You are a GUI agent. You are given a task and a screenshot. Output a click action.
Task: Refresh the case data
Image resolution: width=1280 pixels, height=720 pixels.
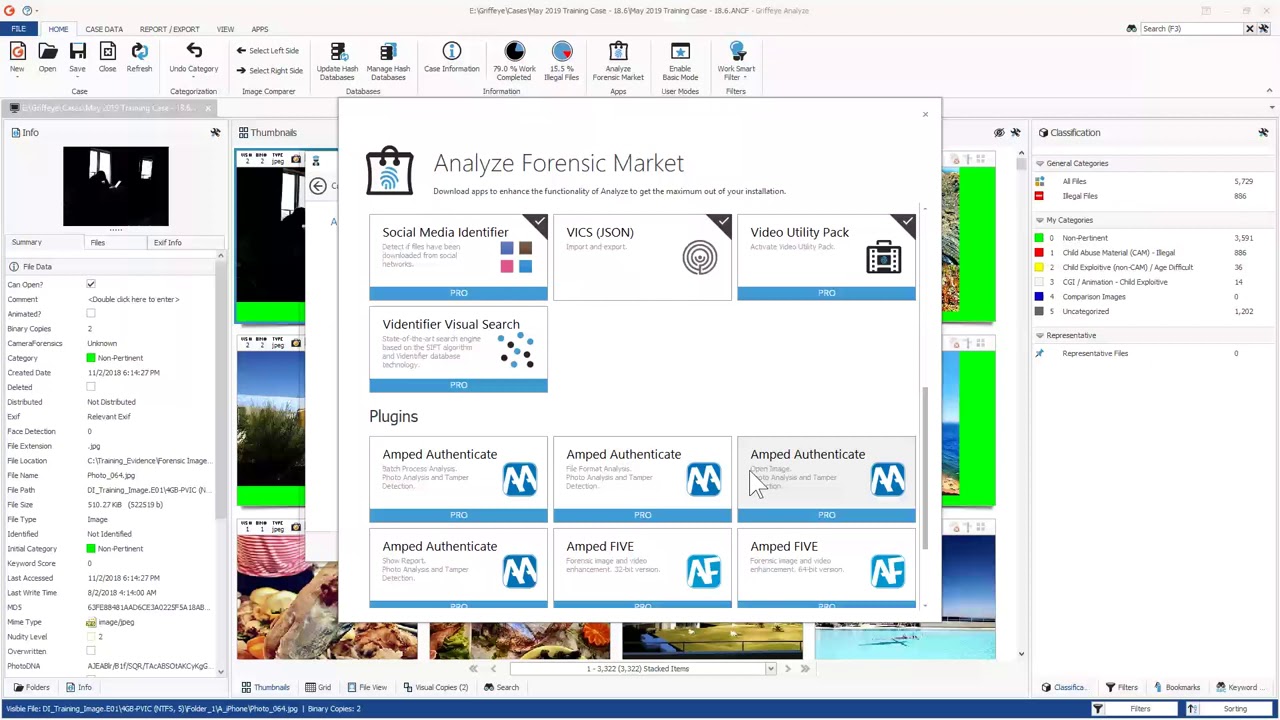click(x=139, y=57)
